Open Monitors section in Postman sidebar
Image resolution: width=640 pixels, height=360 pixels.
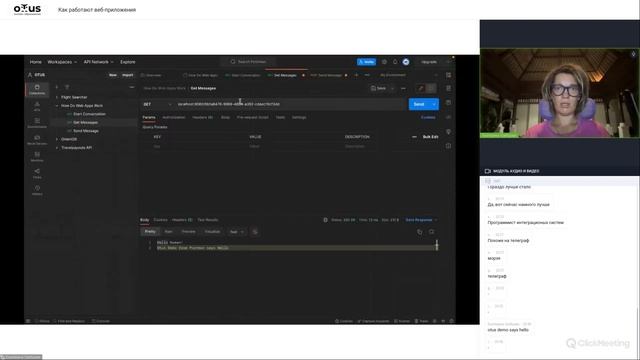pos(37,156)
